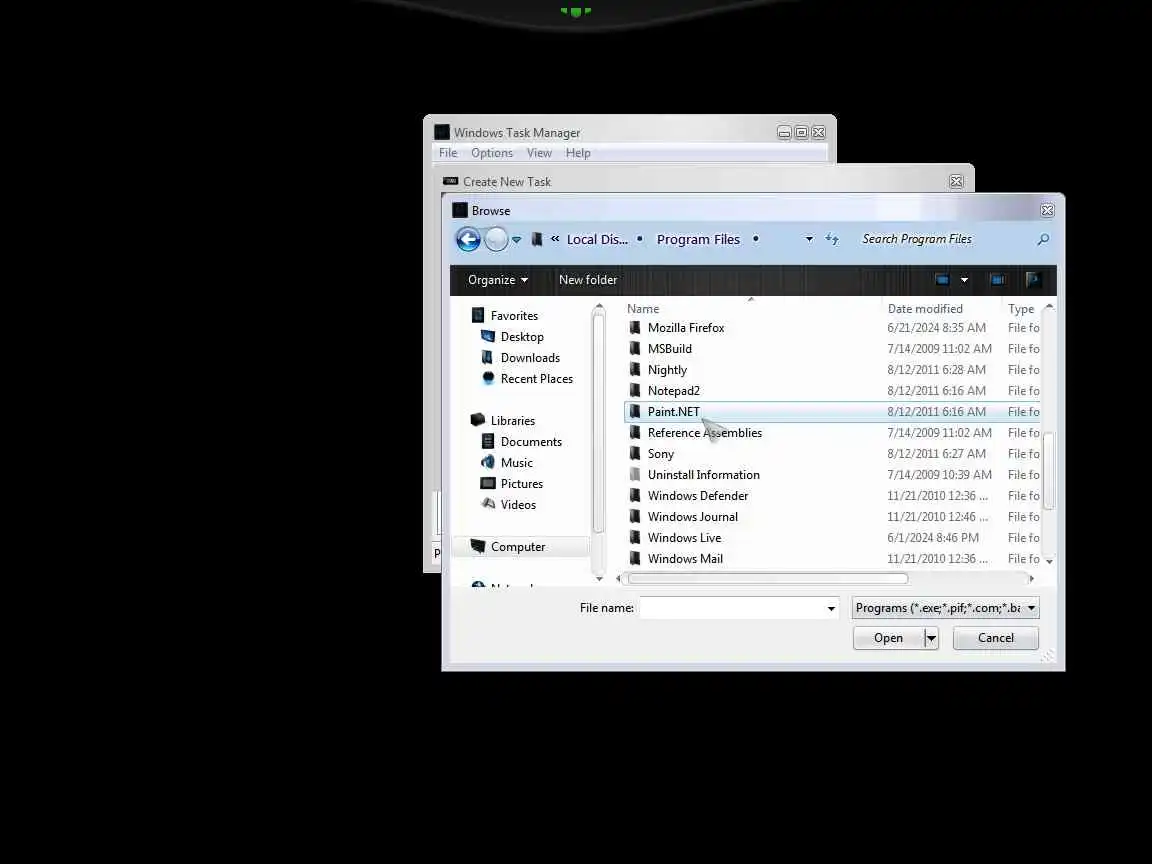Change view using the view icon
Screen dimensions: 1152x864
[942, 280]
